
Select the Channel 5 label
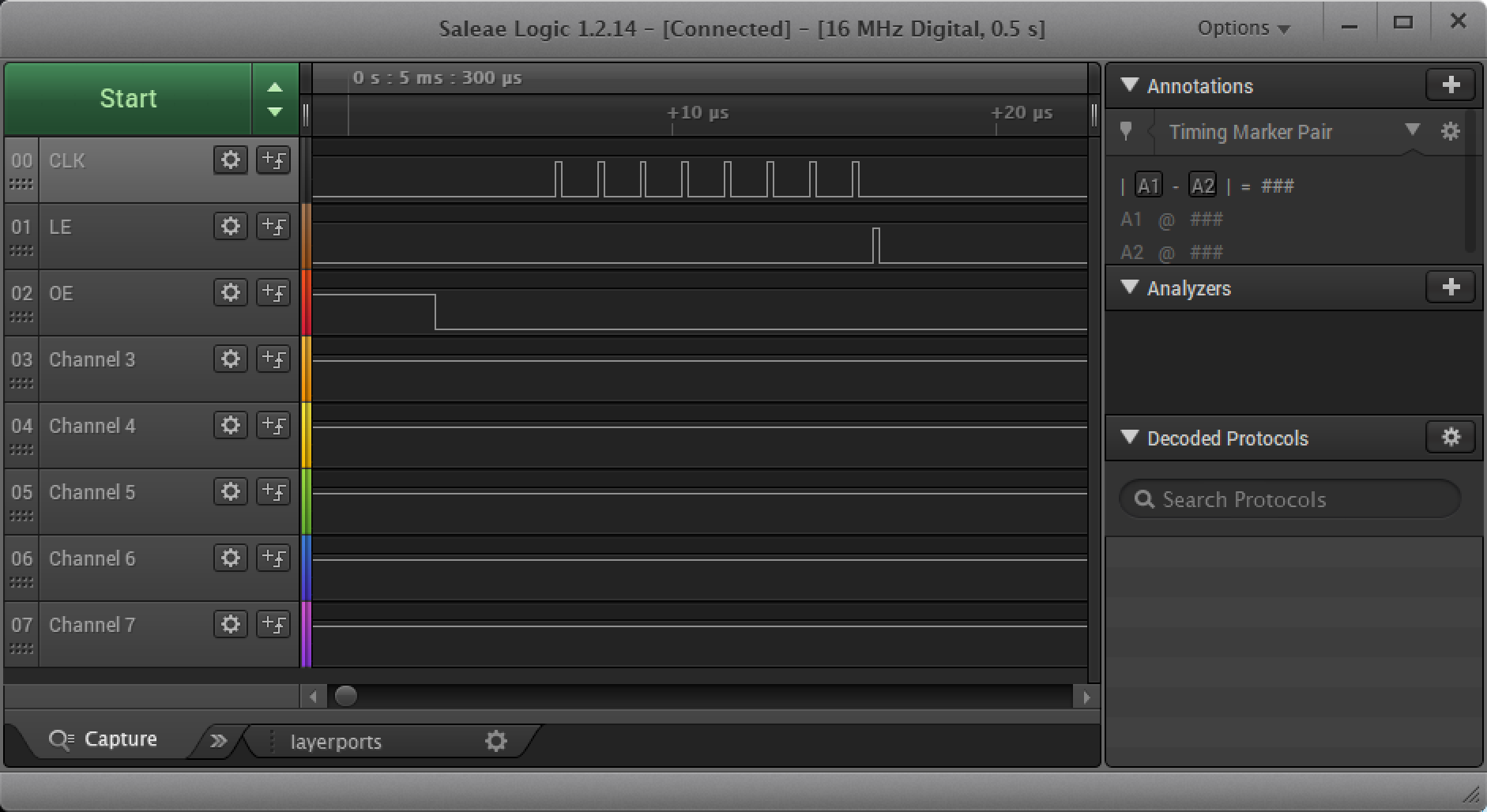(x=92, y=492)
